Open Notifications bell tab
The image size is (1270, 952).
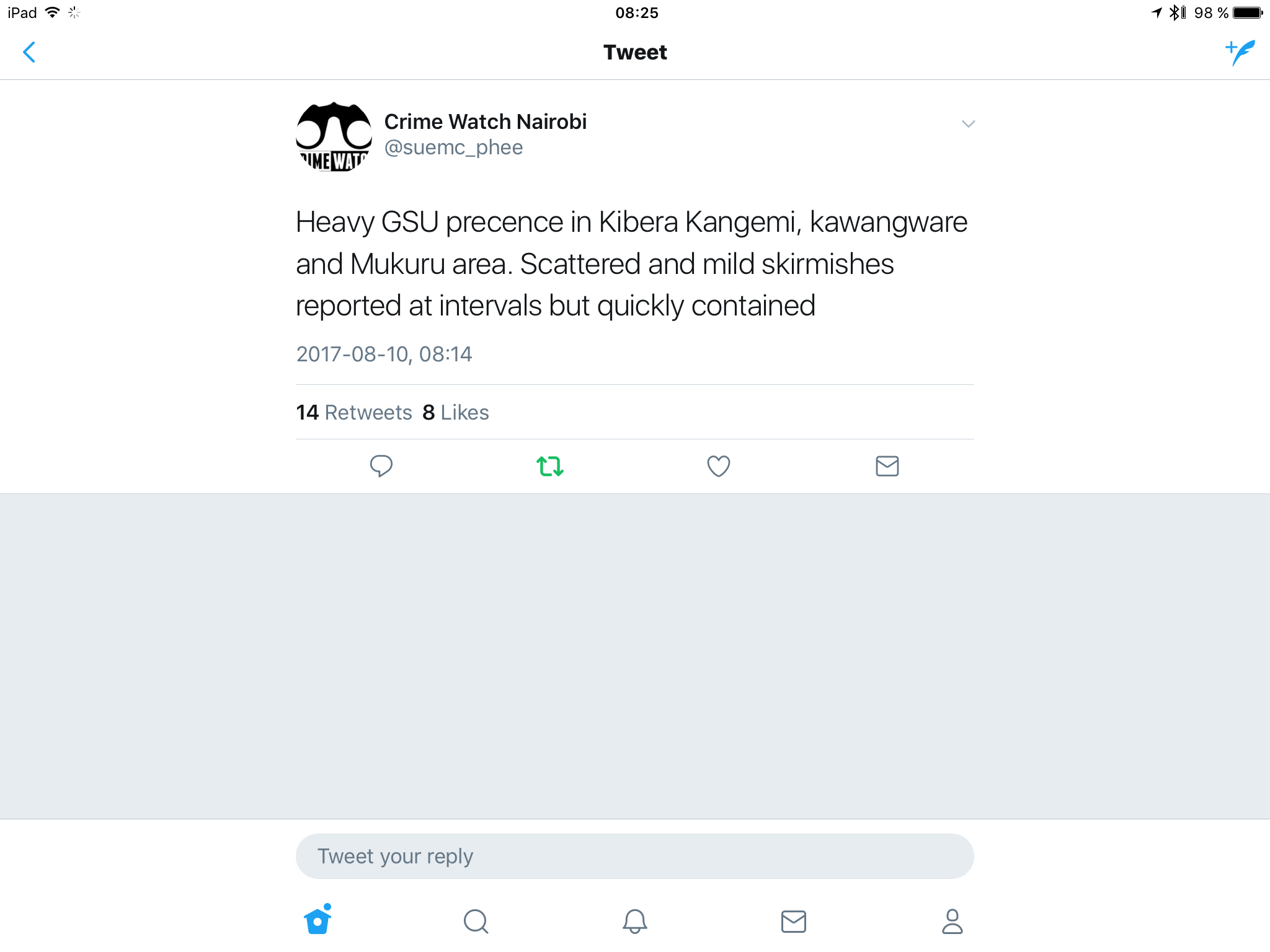coord(635,922)
